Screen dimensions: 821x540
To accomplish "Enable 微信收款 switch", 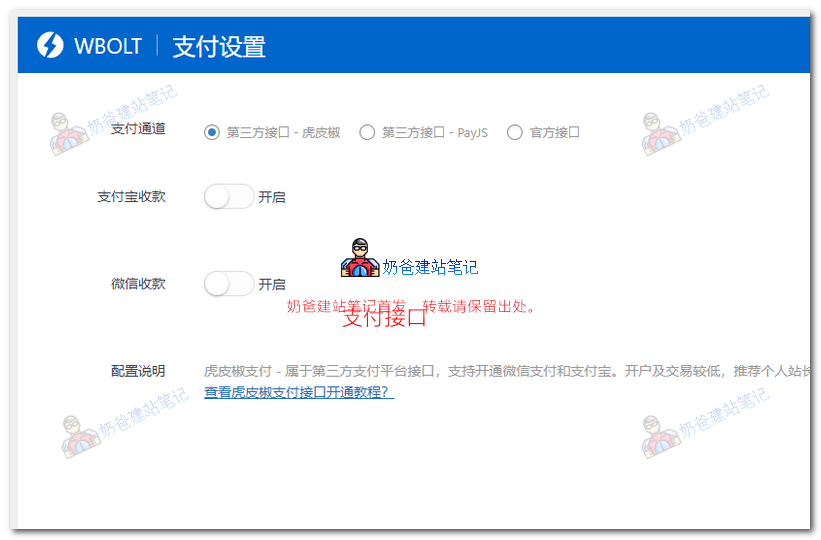I will tap(229, 284).
